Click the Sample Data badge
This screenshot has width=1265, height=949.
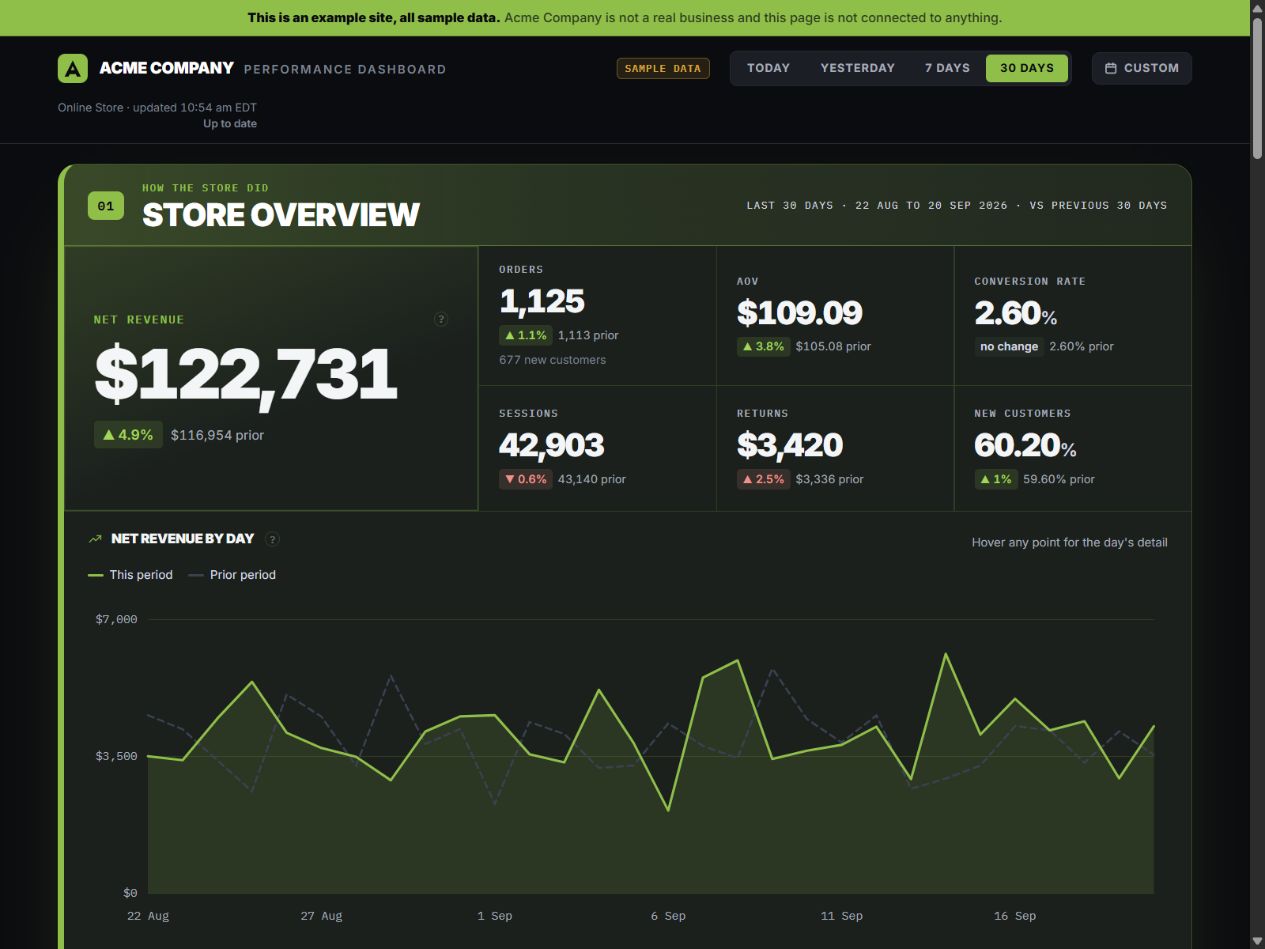663,68
